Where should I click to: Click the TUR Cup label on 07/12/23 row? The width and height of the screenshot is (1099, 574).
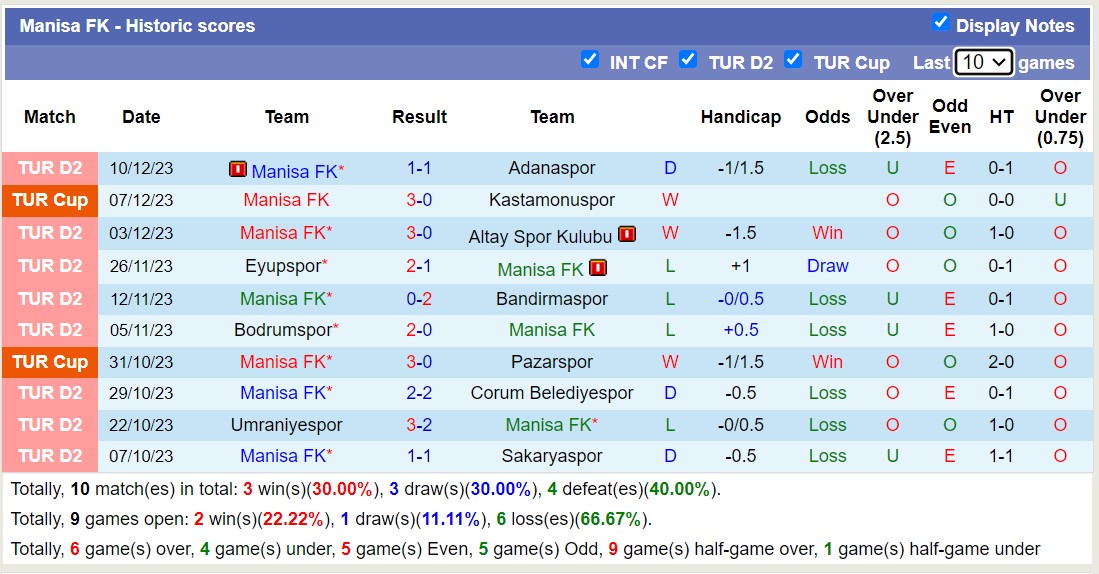pyautogui.click(x=50, y=200)
